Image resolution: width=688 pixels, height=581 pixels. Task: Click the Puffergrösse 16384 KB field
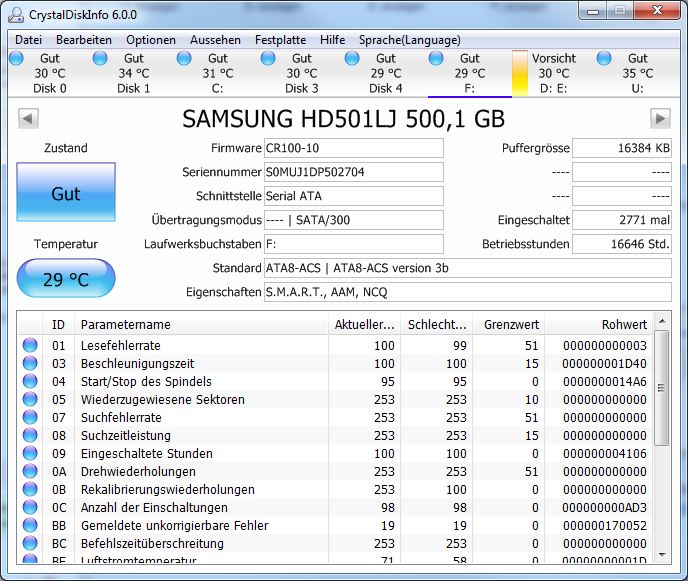click(622, 148)
